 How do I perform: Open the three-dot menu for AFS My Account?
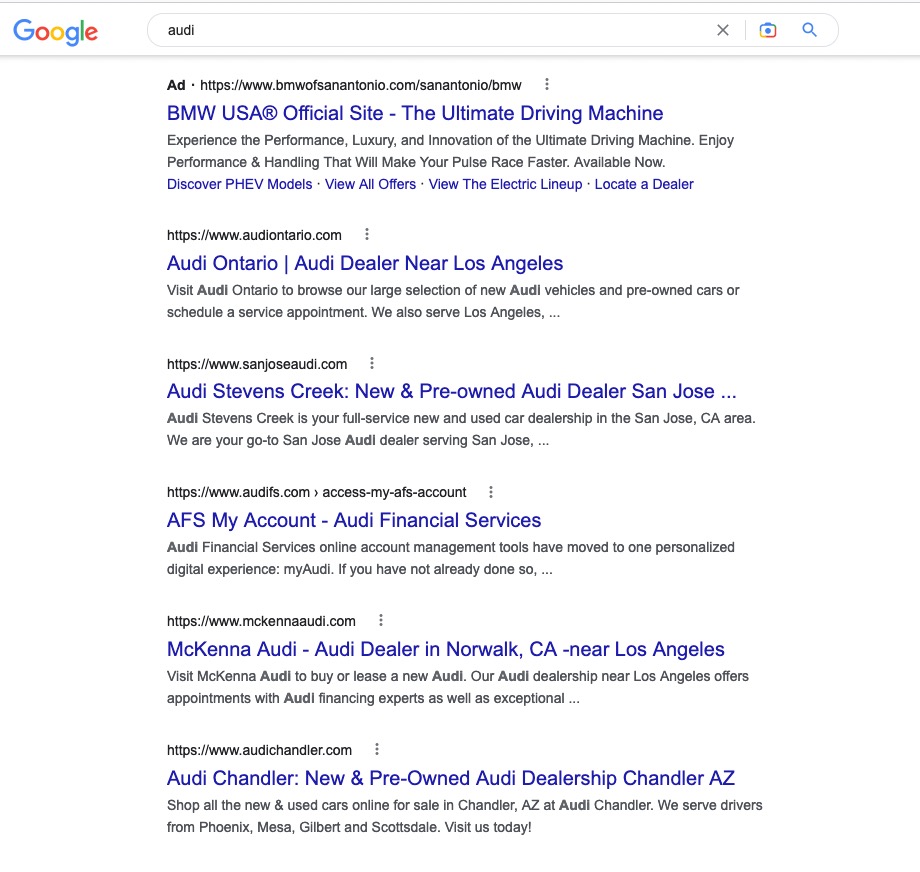click(490, 492)
